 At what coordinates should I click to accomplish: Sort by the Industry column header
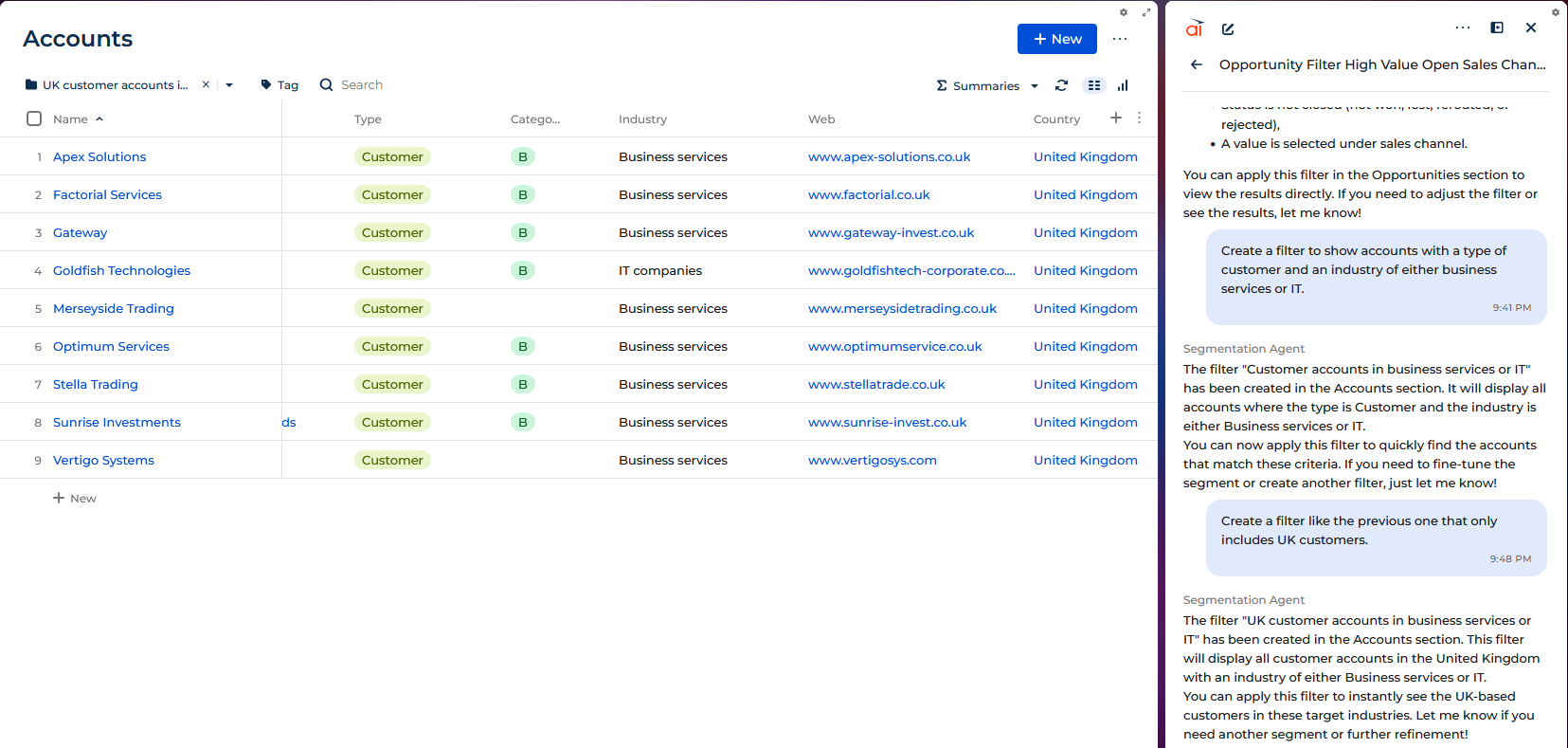point(642,119)
